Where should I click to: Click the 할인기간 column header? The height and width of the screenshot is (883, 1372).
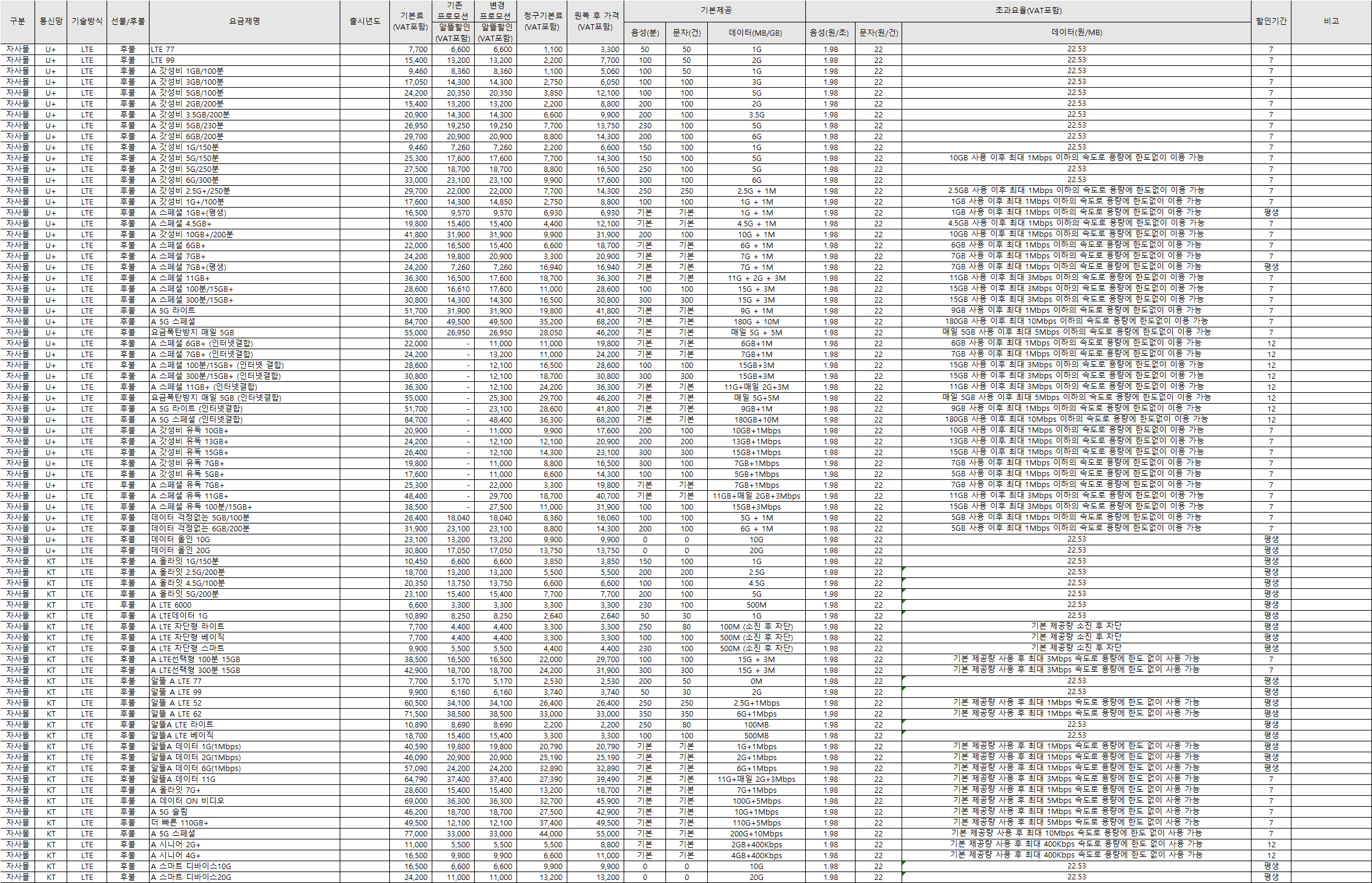point(1271,22)
